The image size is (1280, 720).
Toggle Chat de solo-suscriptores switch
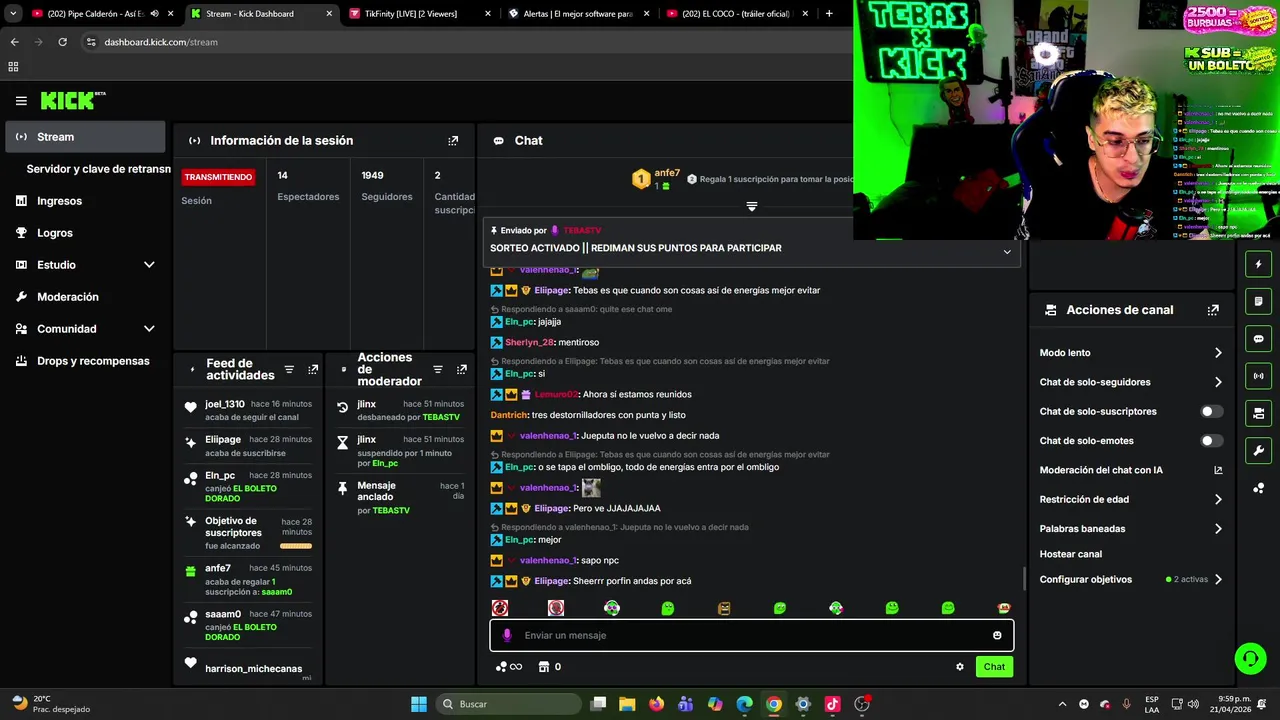point(1211,411)
